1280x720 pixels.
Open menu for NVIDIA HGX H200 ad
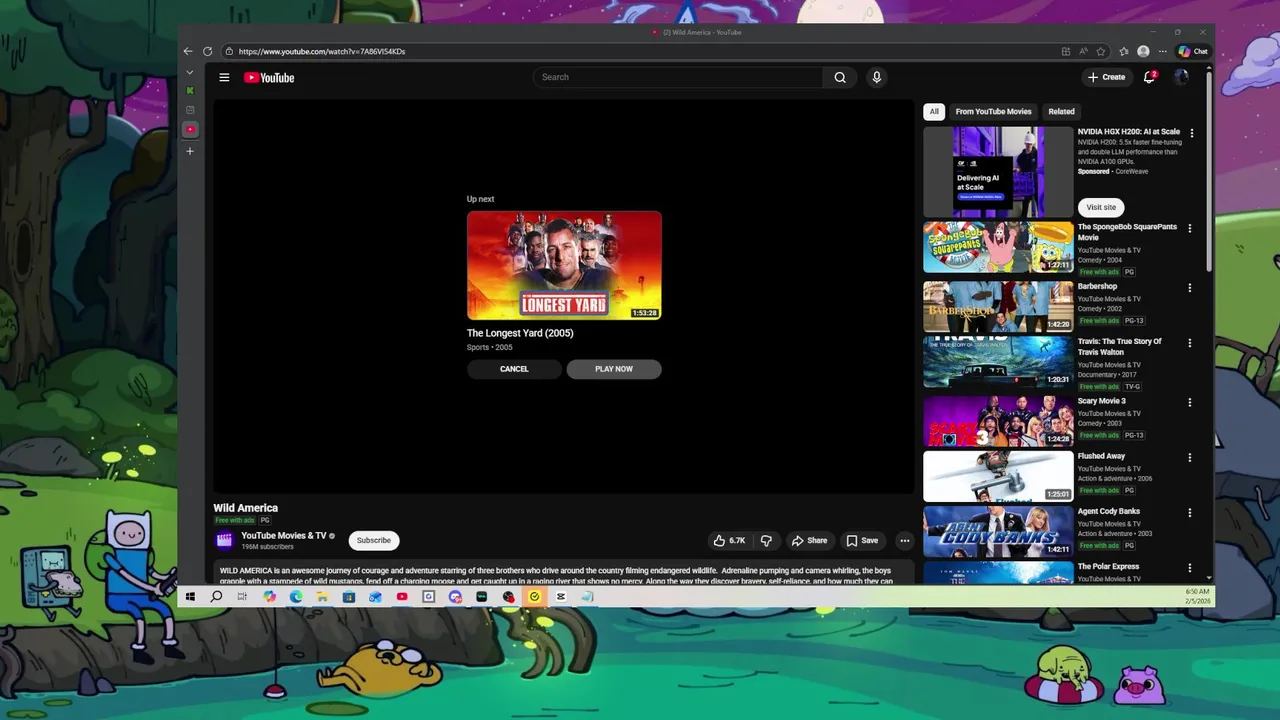tap(1191, 133)
